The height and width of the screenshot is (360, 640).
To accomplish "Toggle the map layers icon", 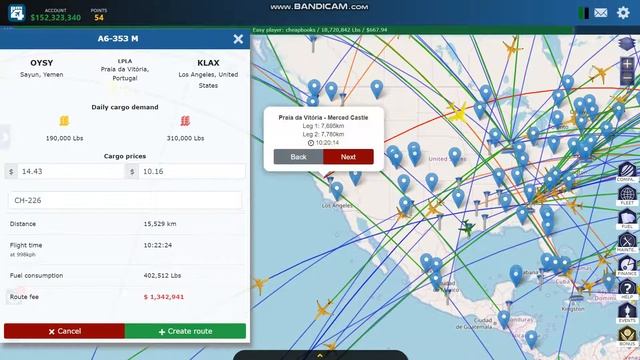I will pyautogui.click(x=627, y=44).
